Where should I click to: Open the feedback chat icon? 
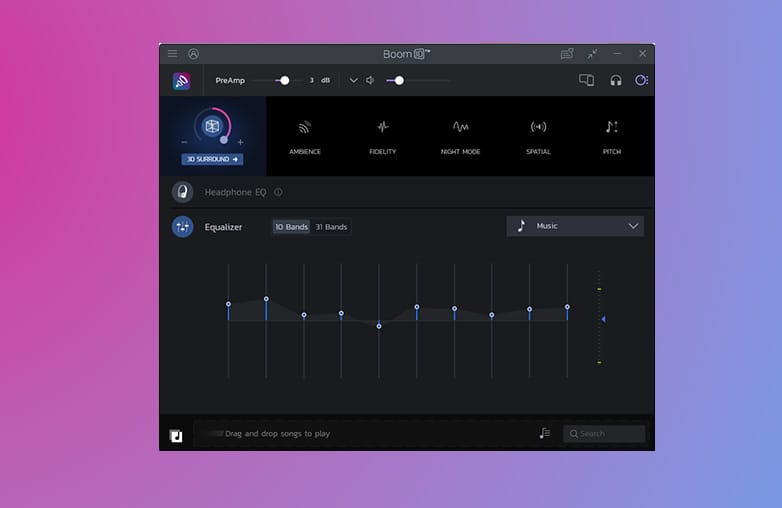point(567,54)
